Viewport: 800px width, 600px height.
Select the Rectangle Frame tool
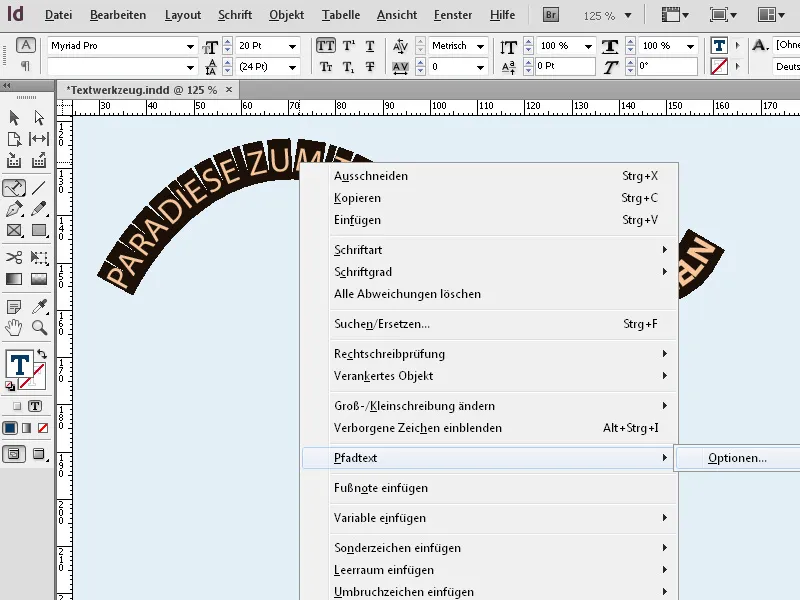point(14,230)
